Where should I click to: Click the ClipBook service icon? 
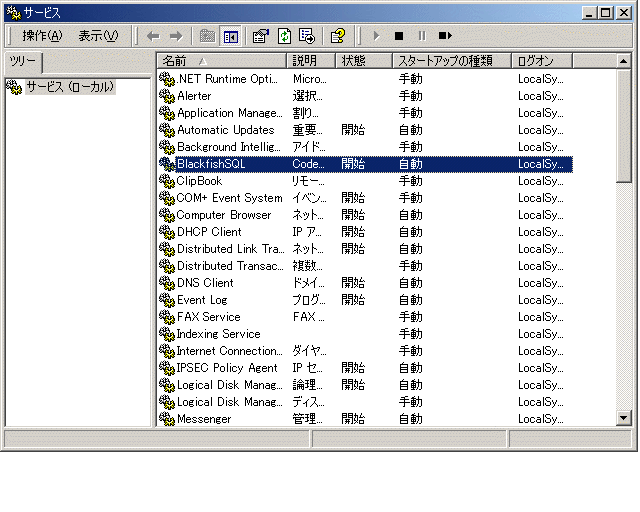pyautogui.click(x=167, y=181)
